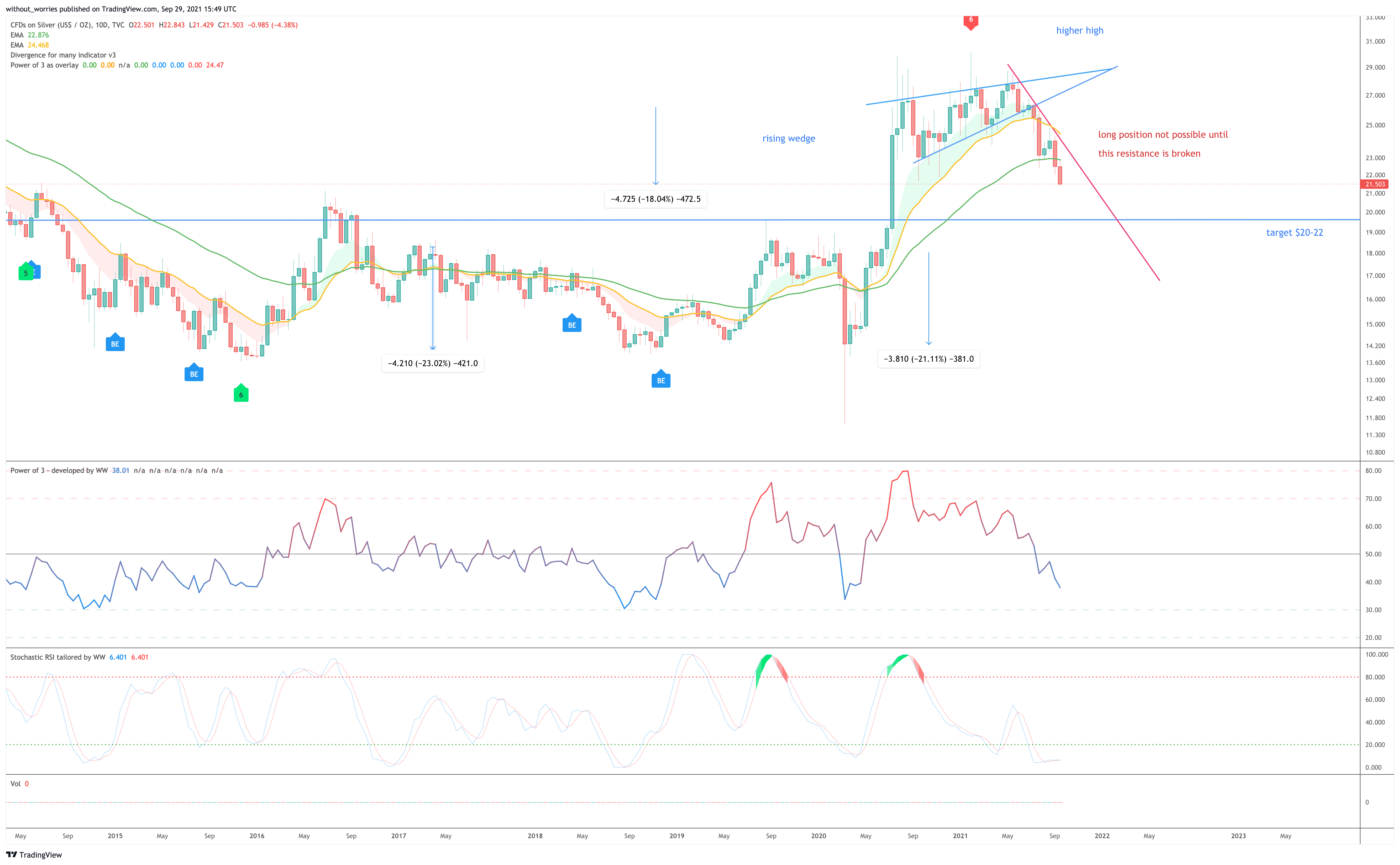This screenshot has width=1400, height=865.
Task: Click the green 6 marker near late 2015
Action: pyautogui.click(x=241, y=394)
